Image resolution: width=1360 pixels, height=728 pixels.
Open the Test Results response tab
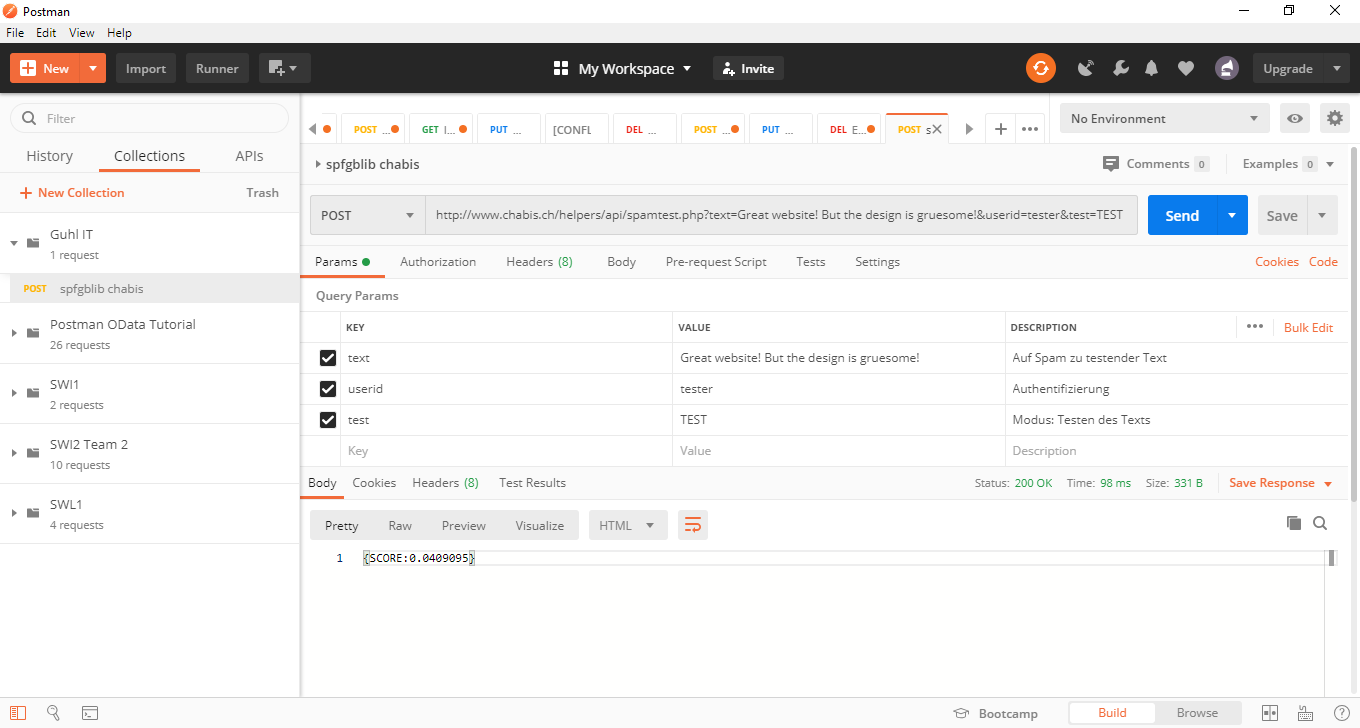click(x=532, y=483)
